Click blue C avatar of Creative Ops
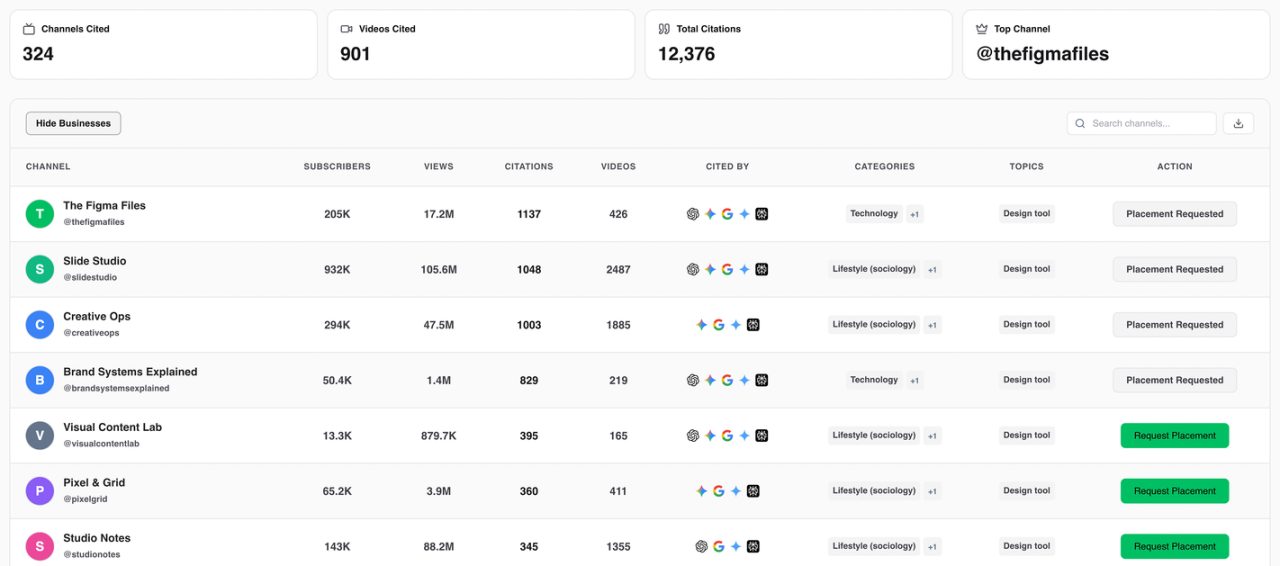 40,325
